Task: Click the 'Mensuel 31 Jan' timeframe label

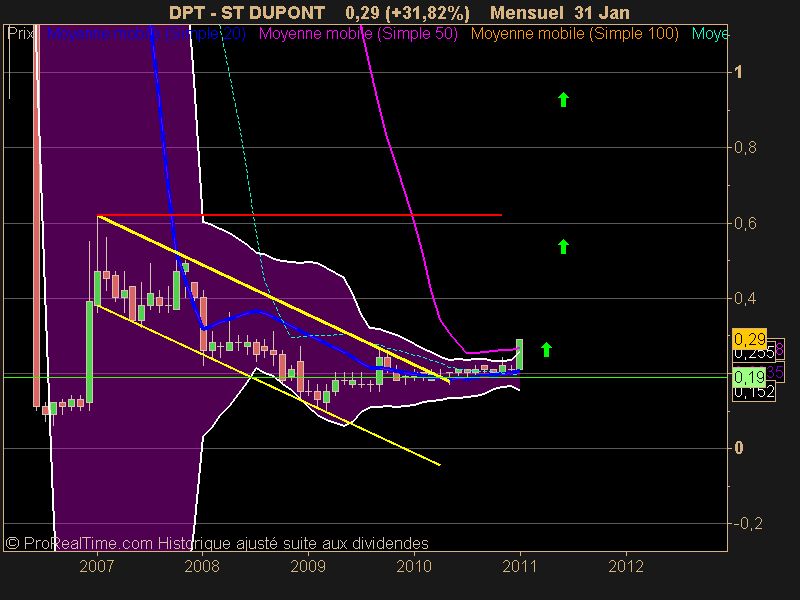Action: pyautogui.click(x=560, y=12)
